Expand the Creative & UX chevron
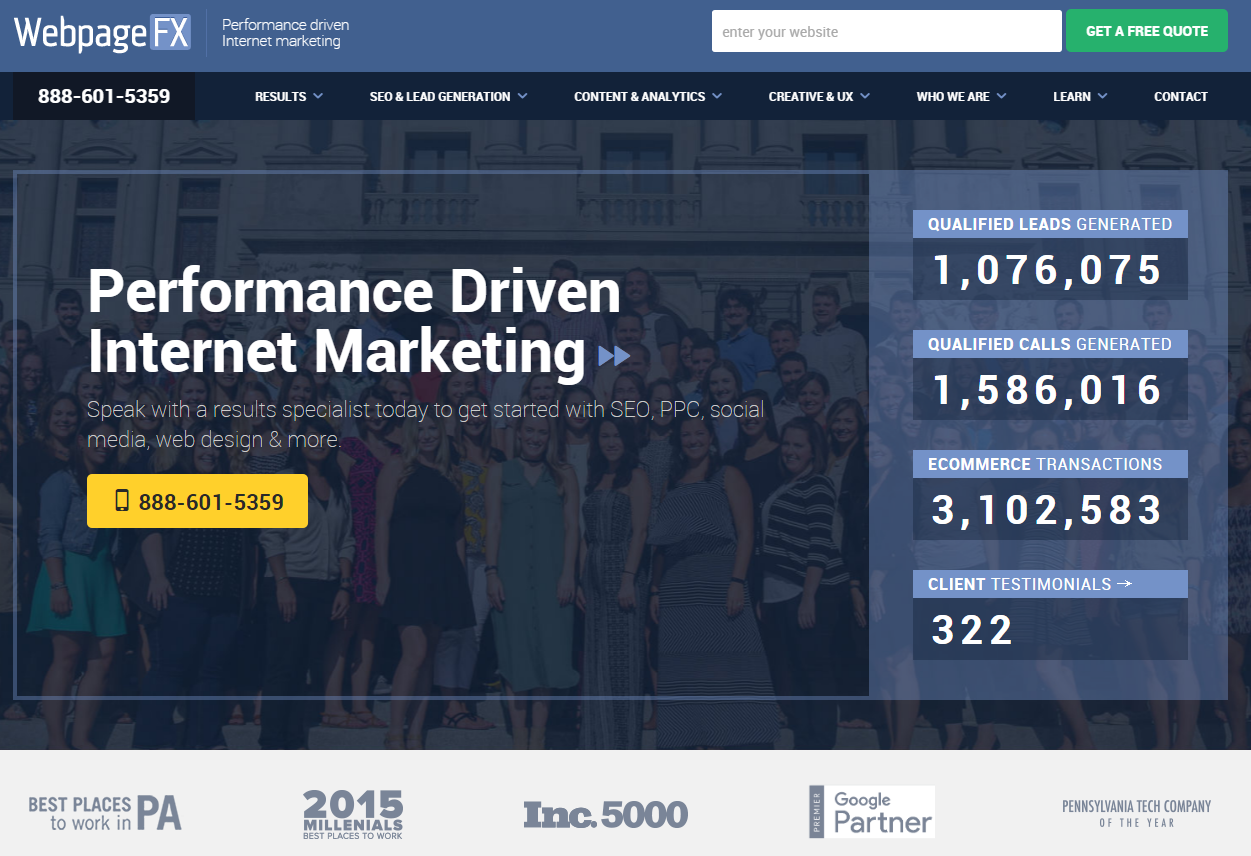The image size is (1251, 856). coord(865,96)
